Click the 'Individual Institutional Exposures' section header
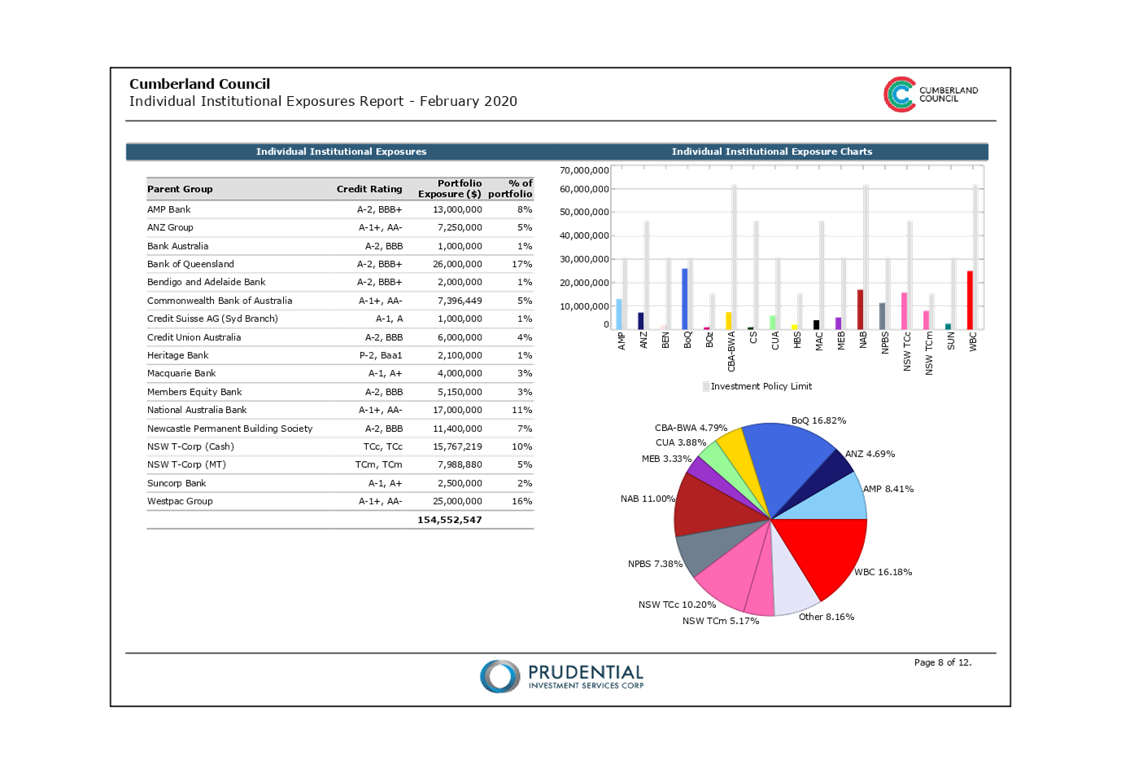 click(x=341, y=152)
